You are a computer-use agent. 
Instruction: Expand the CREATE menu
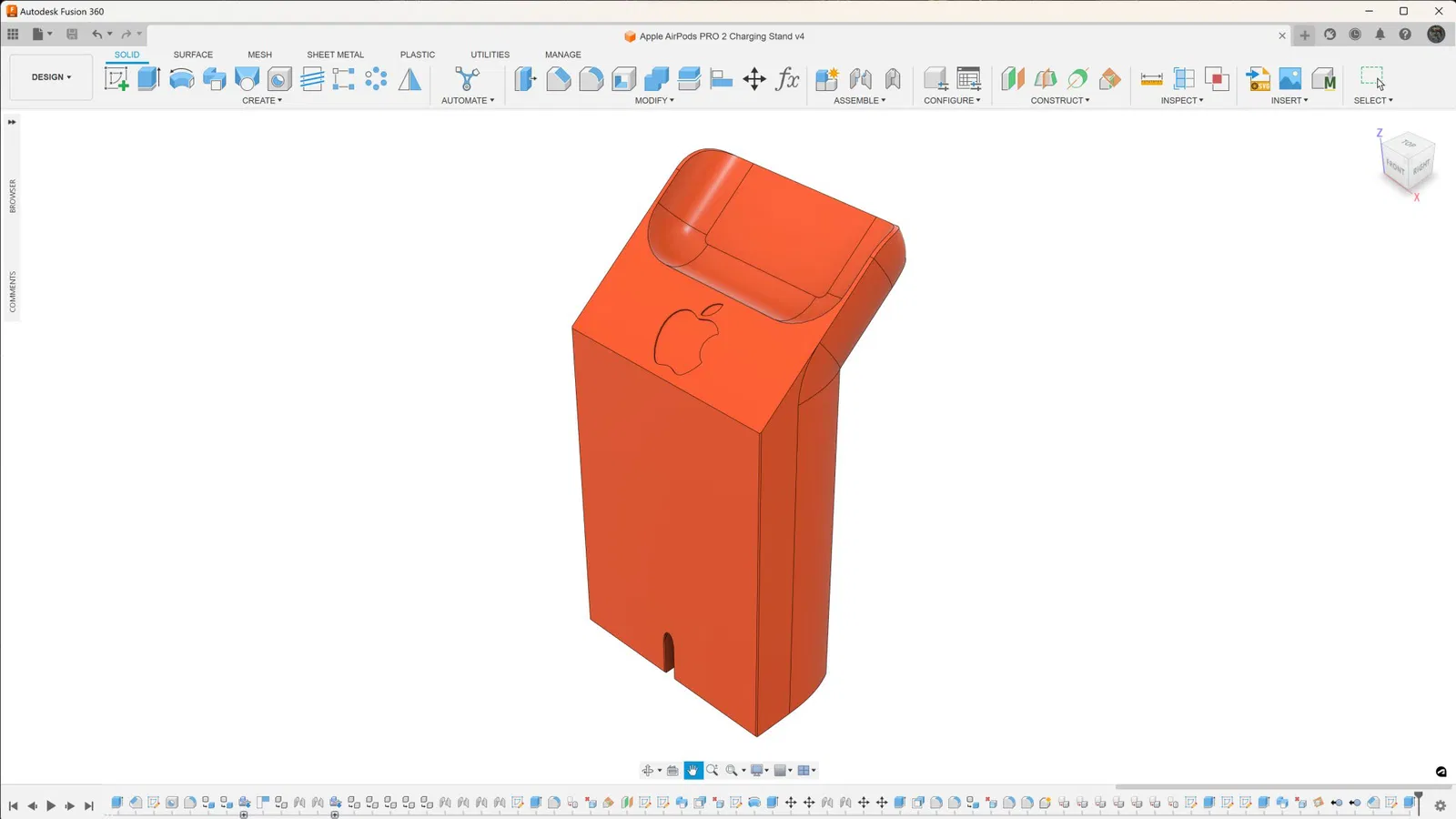(262, 101)
